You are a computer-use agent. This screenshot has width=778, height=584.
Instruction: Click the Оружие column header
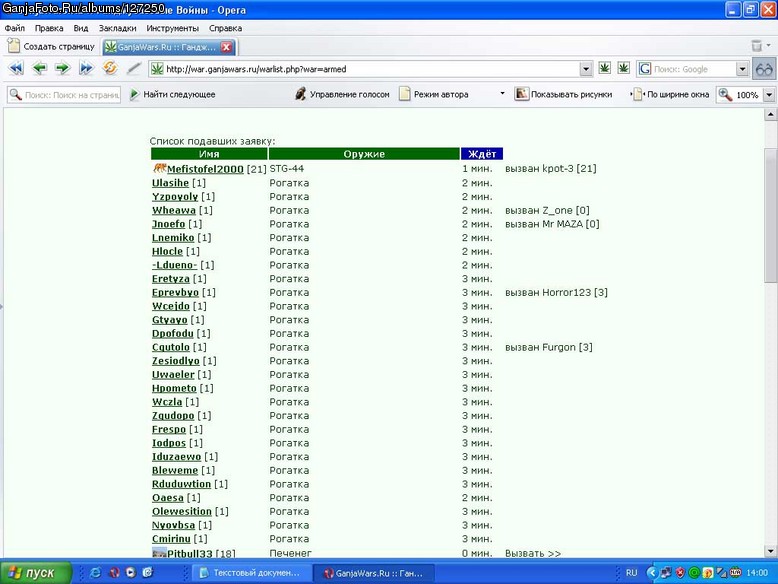click(364, 154)
